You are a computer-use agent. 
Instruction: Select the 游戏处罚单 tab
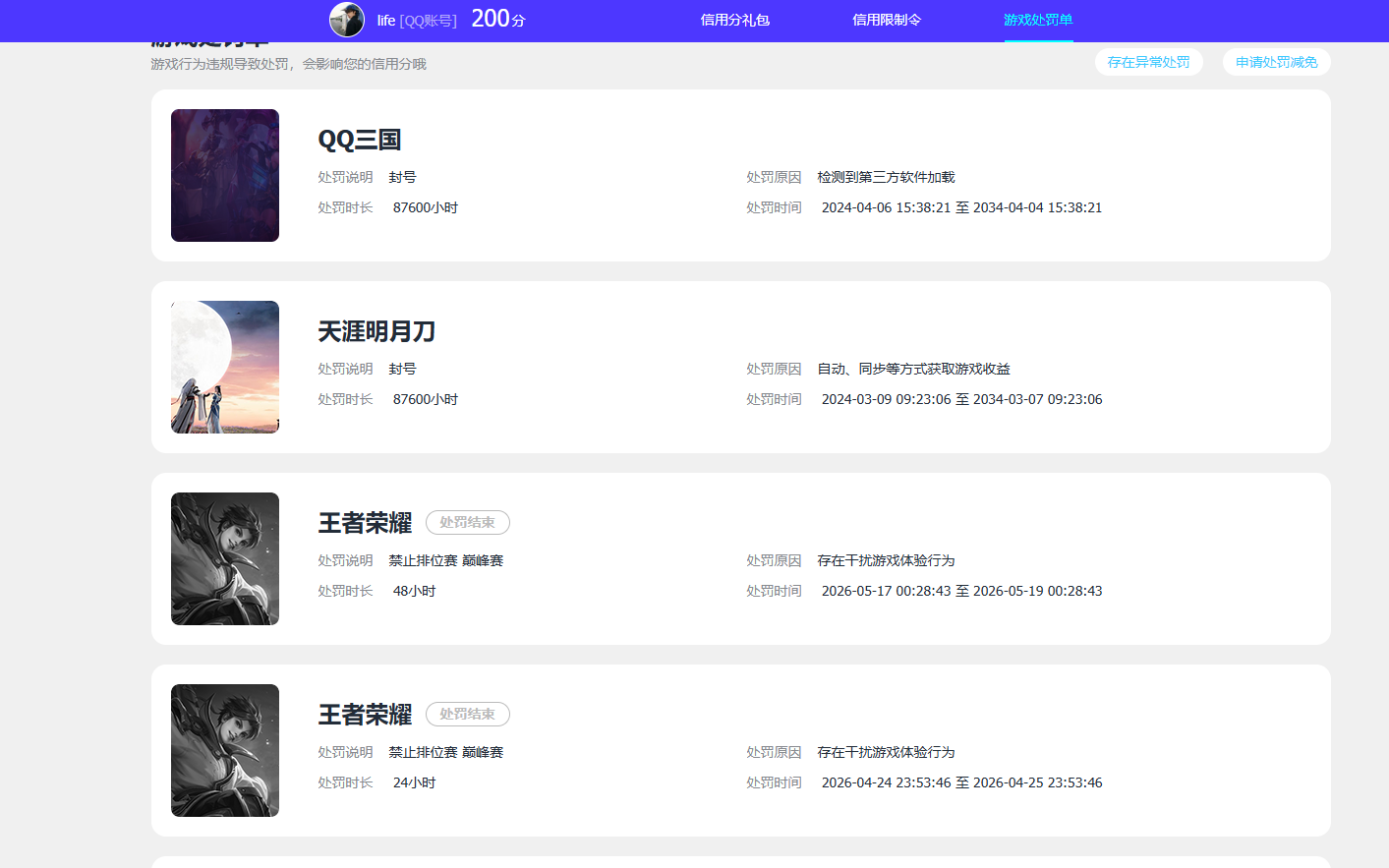1038,20
